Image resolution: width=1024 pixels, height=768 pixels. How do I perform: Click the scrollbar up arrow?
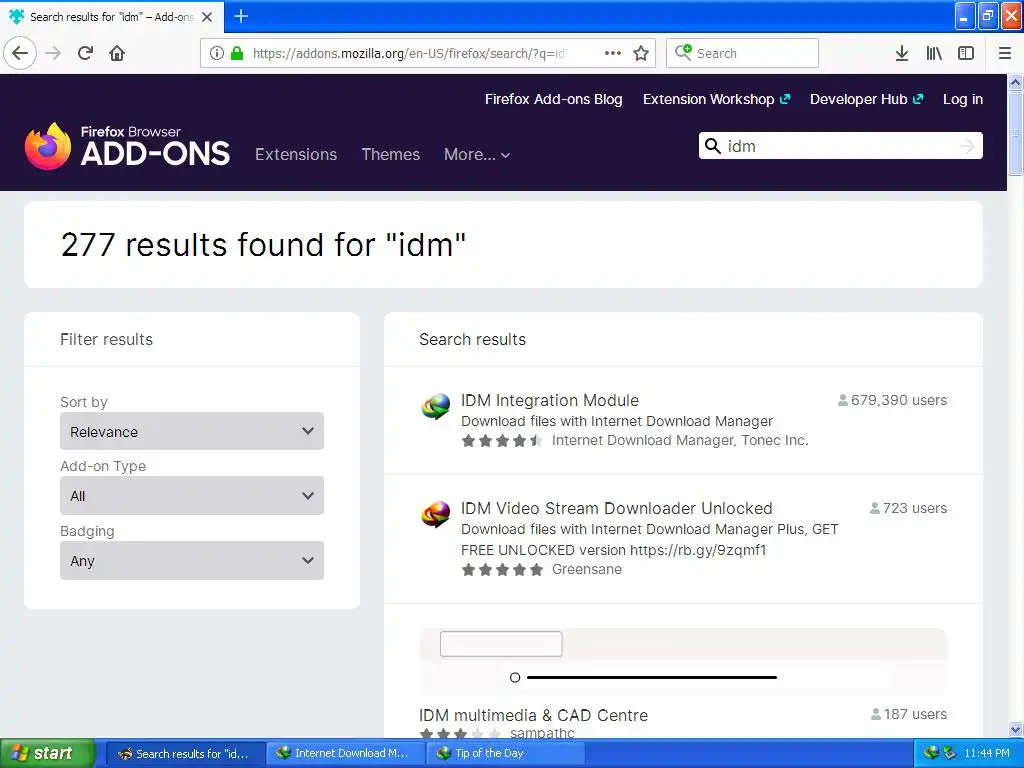coord(1015,82)
